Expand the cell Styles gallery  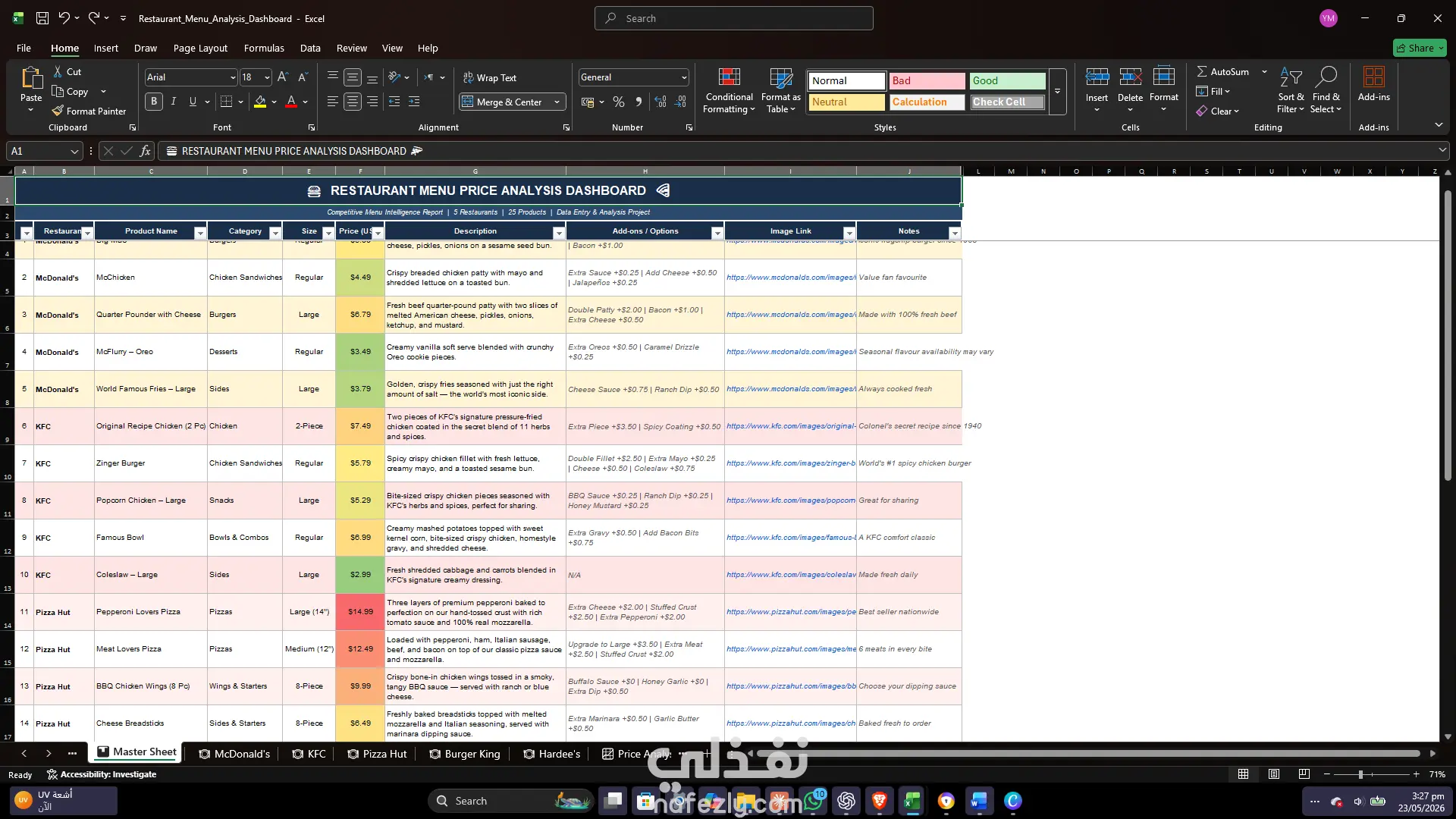click(1057, 91)
